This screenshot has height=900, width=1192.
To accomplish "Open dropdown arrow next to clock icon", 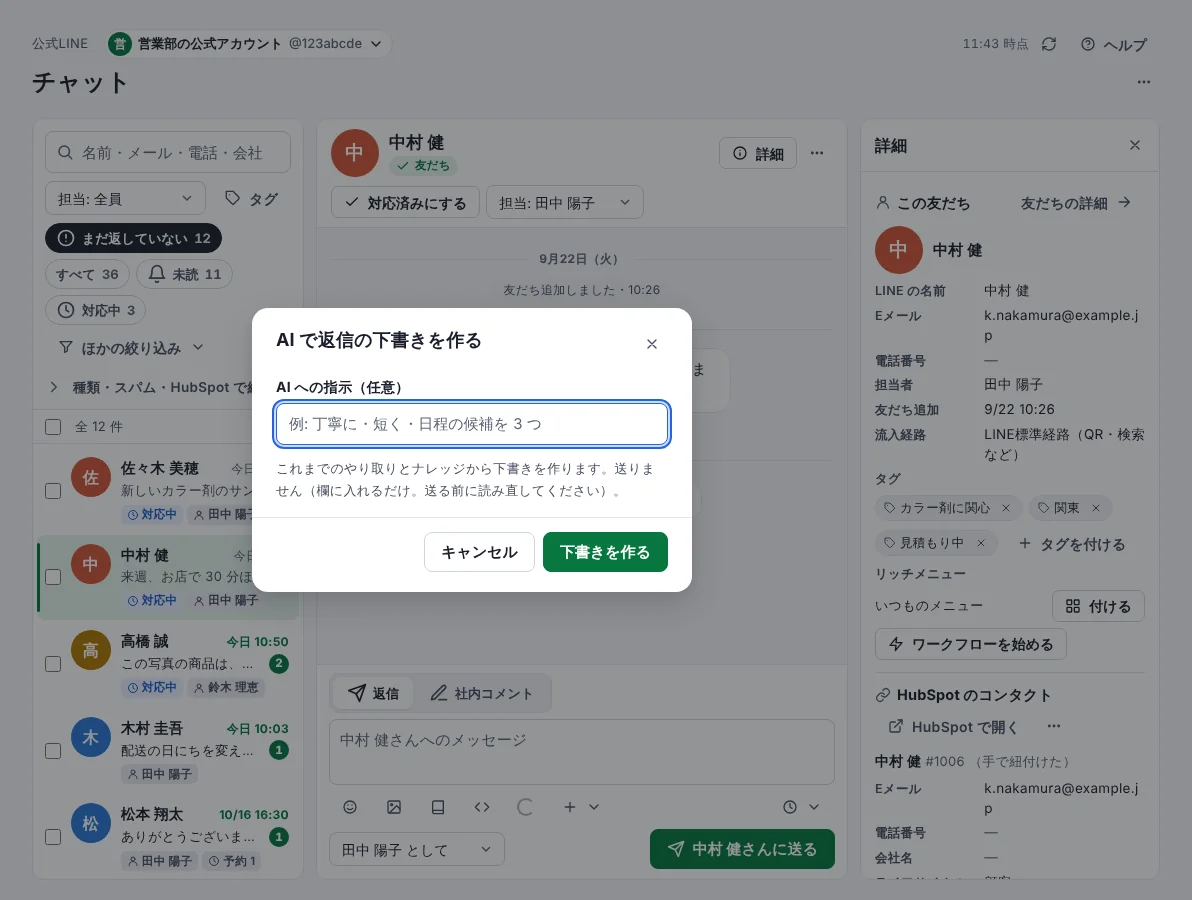I will pos(813,807).
